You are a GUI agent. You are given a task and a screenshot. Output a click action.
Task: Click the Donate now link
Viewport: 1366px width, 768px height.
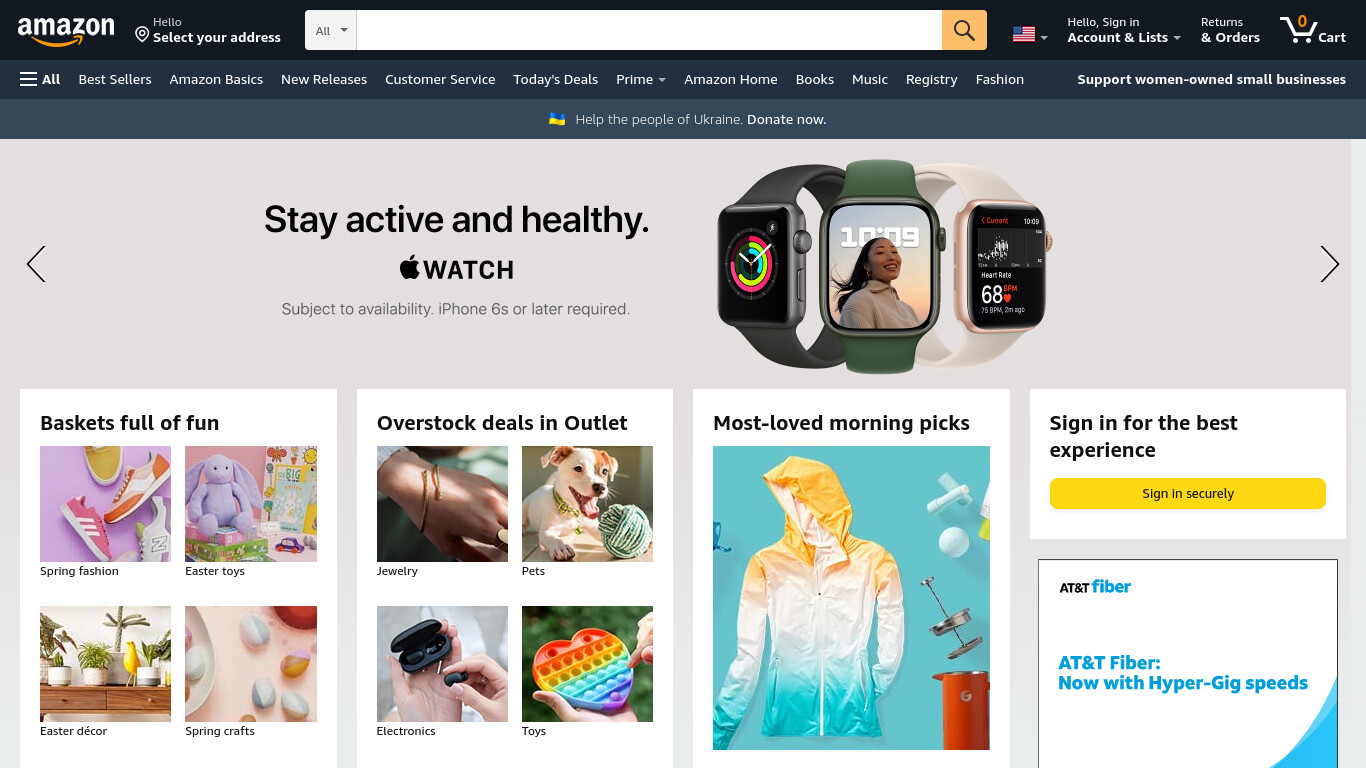786,119
